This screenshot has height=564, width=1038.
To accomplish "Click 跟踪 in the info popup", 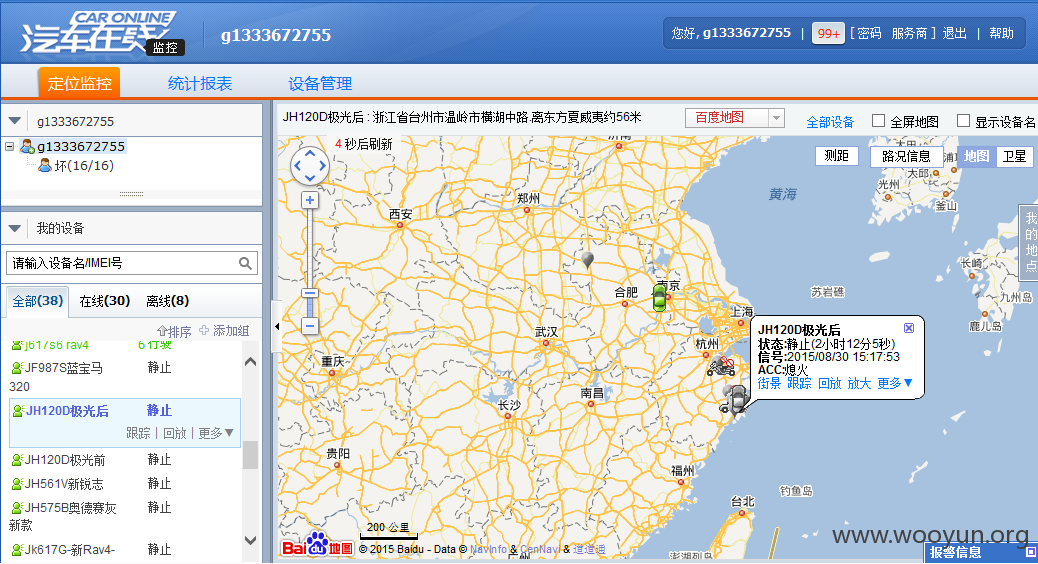I will coord(799,383).
